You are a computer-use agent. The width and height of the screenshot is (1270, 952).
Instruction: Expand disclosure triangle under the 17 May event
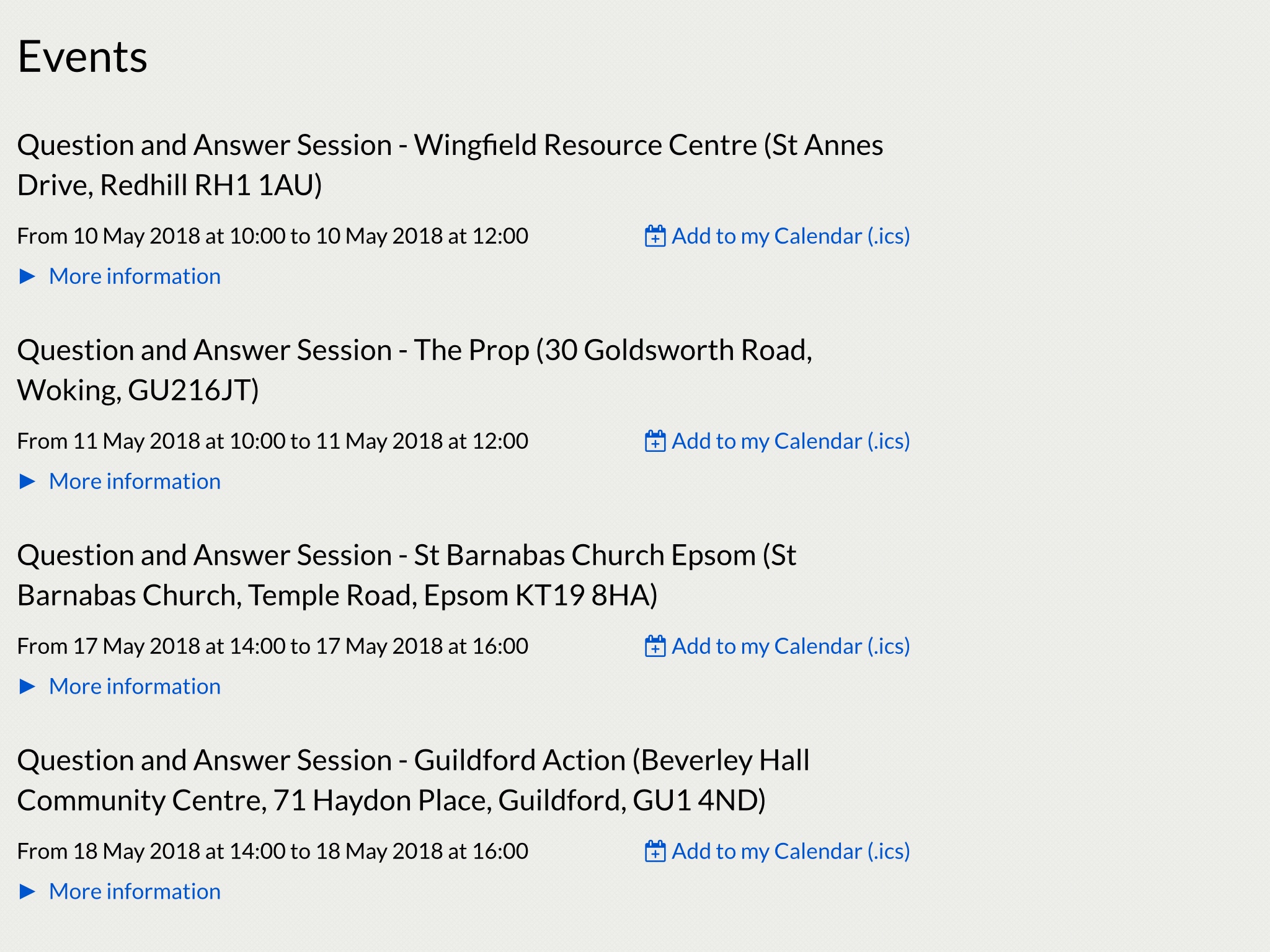(x=27, y=687)
